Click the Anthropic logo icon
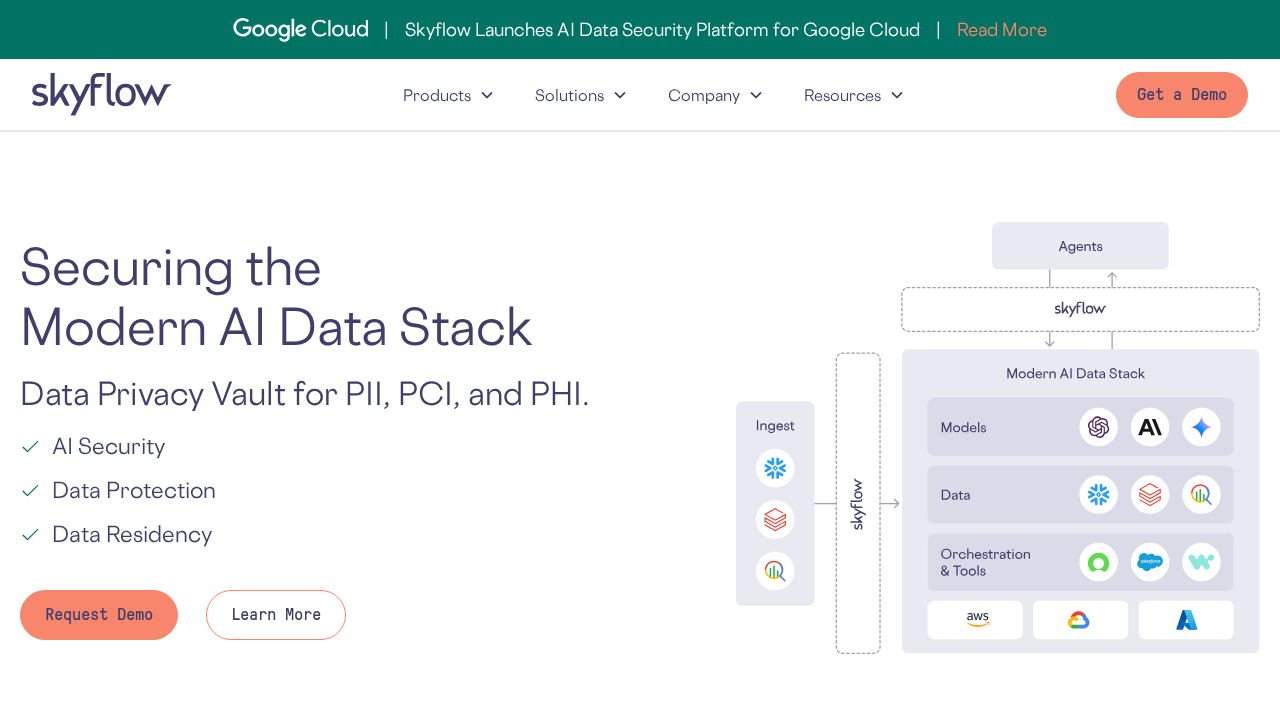 pos(1150,427)
